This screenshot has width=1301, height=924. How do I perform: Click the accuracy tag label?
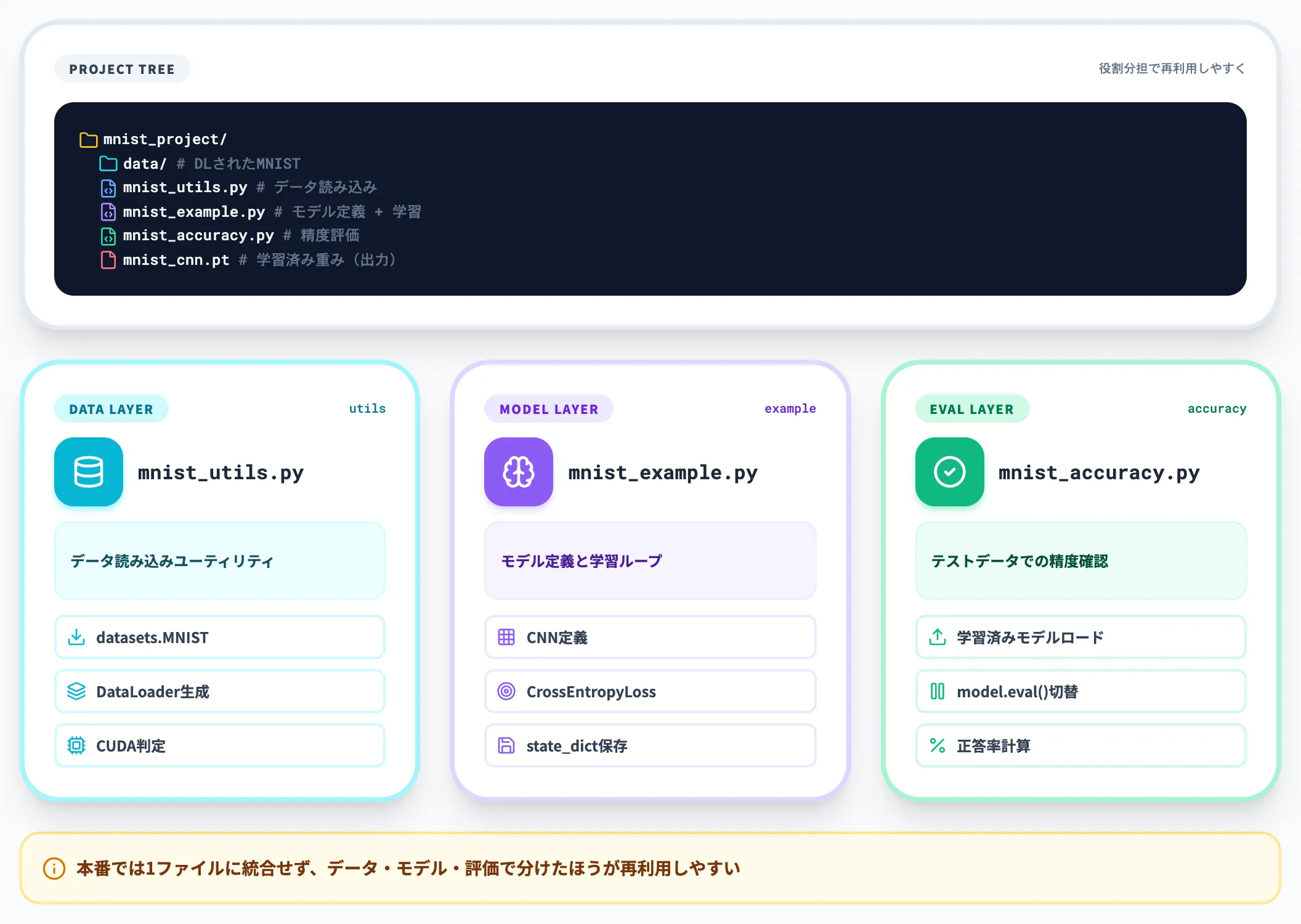[1217, 408]
